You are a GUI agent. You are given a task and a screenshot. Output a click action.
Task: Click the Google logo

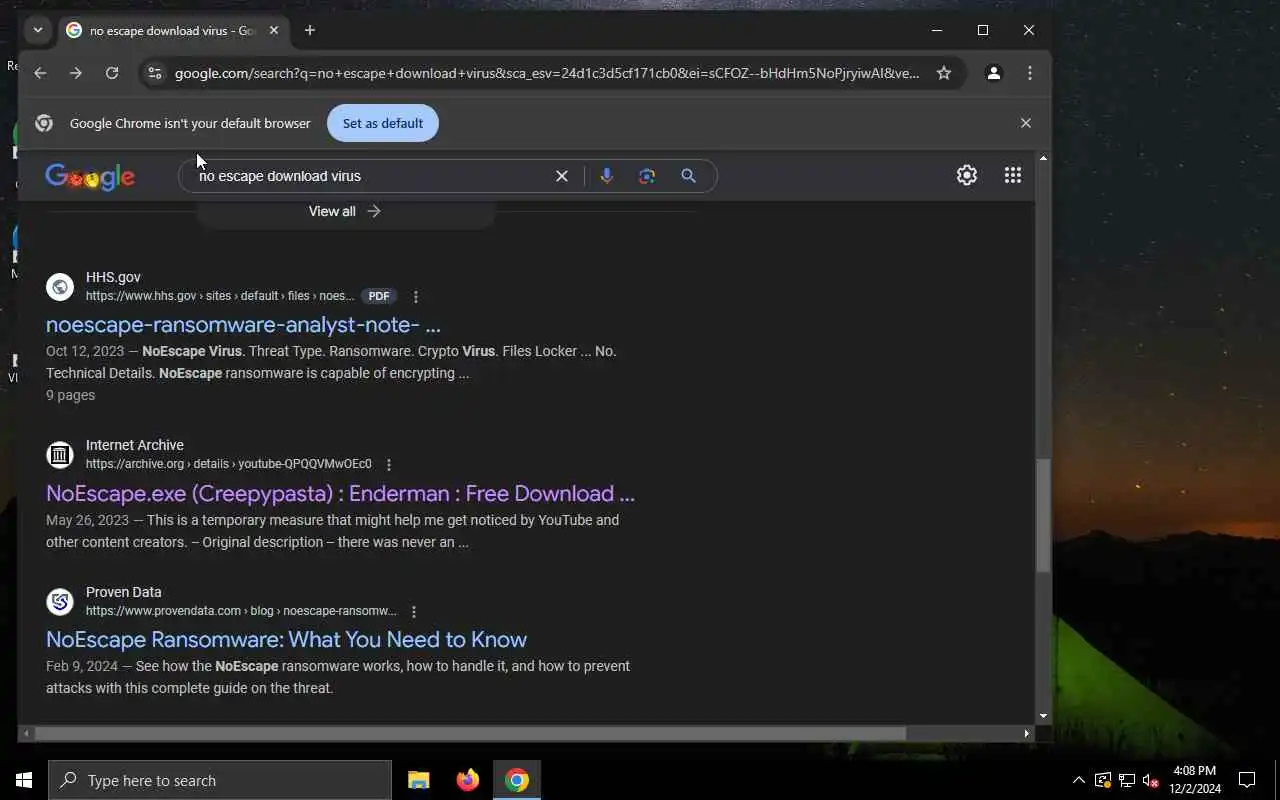pyautogui.click(x=90, y=177)
